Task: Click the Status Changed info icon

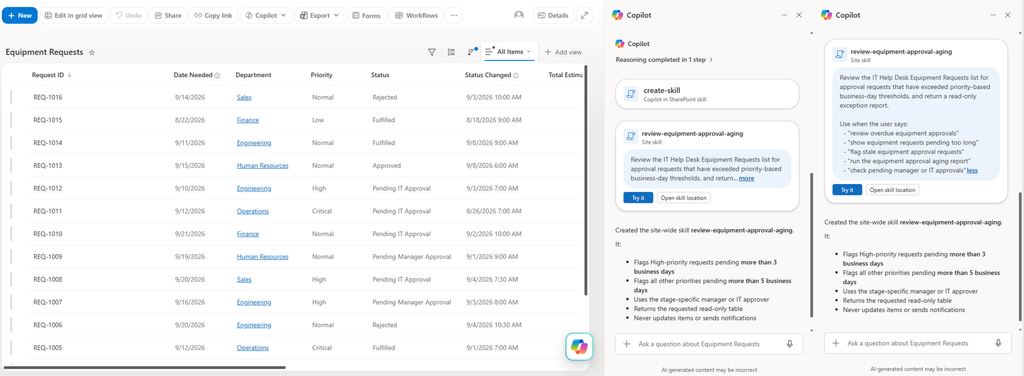Action: 515,76
